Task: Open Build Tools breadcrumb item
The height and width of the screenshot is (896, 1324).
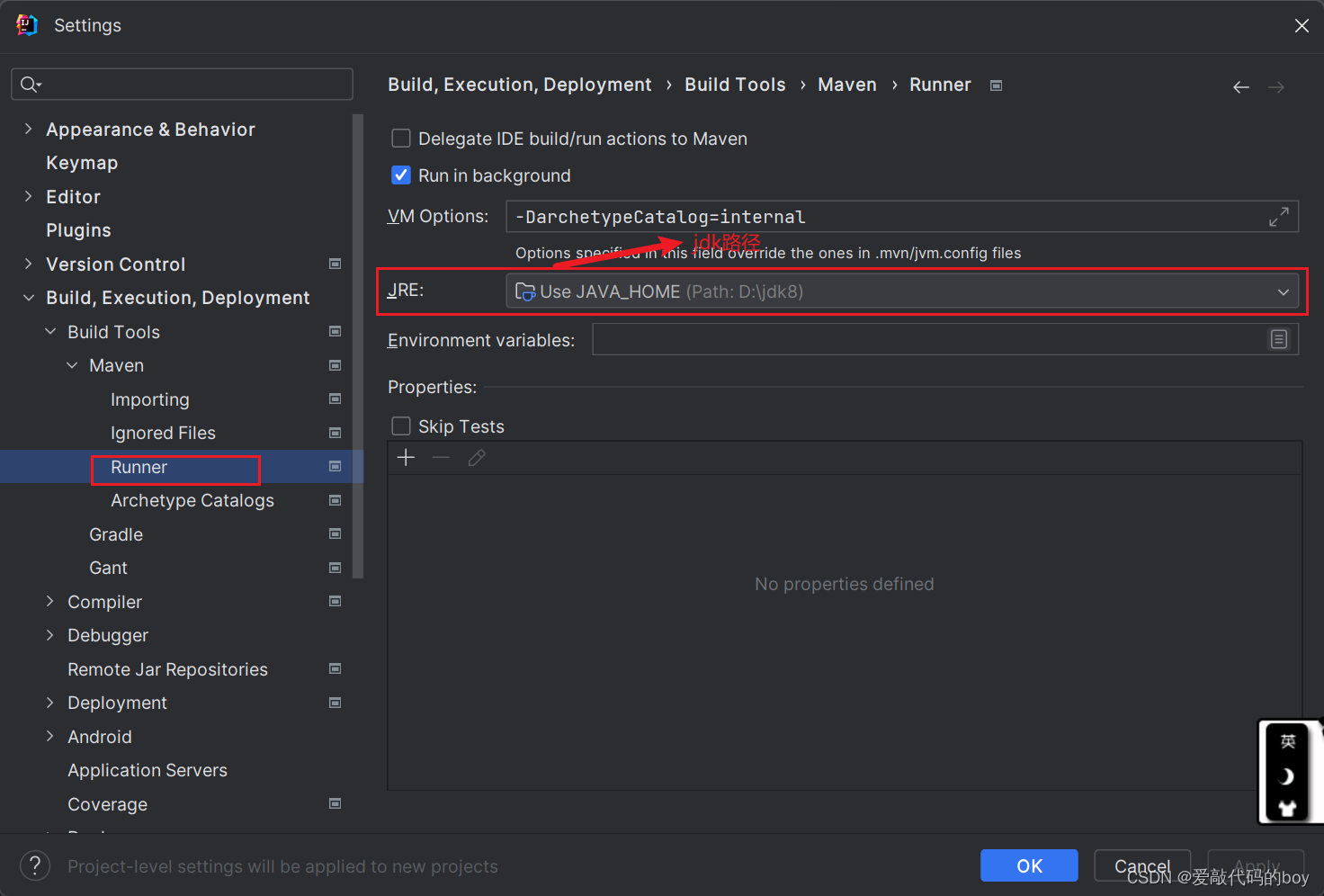Action: [735, 84]
